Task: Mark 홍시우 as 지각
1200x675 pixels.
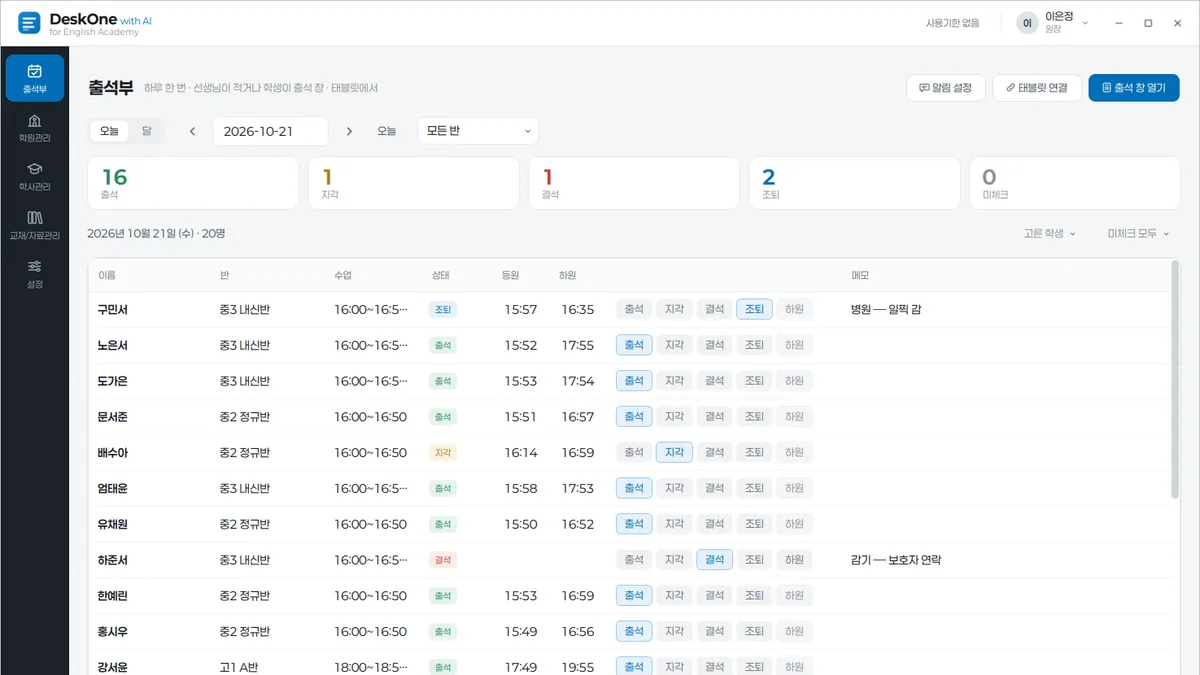Action: tap(674, 631)
